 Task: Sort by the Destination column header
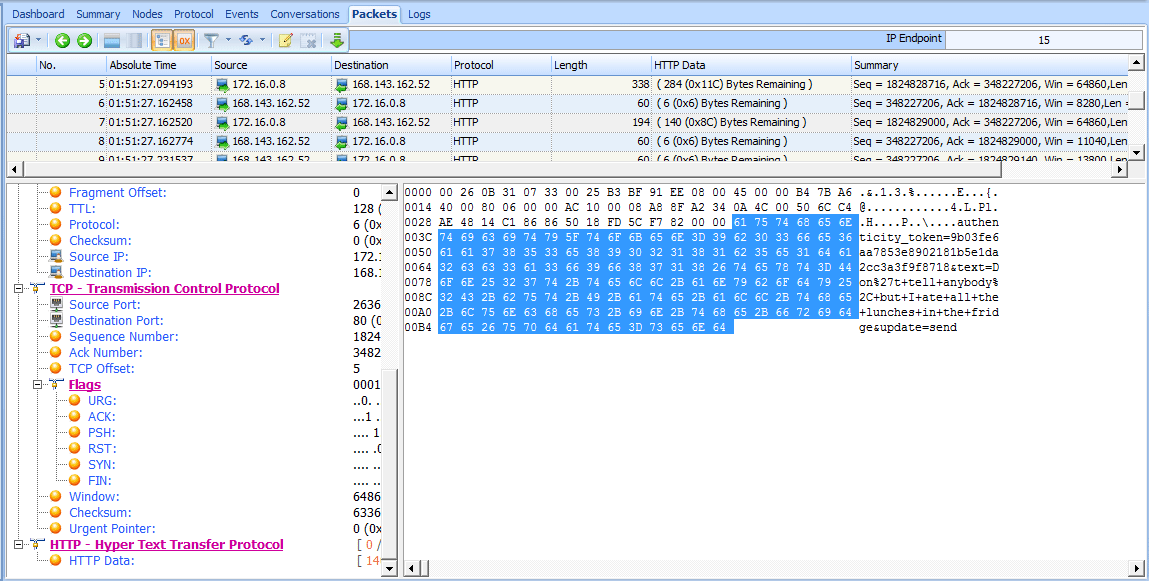point(391,65)
